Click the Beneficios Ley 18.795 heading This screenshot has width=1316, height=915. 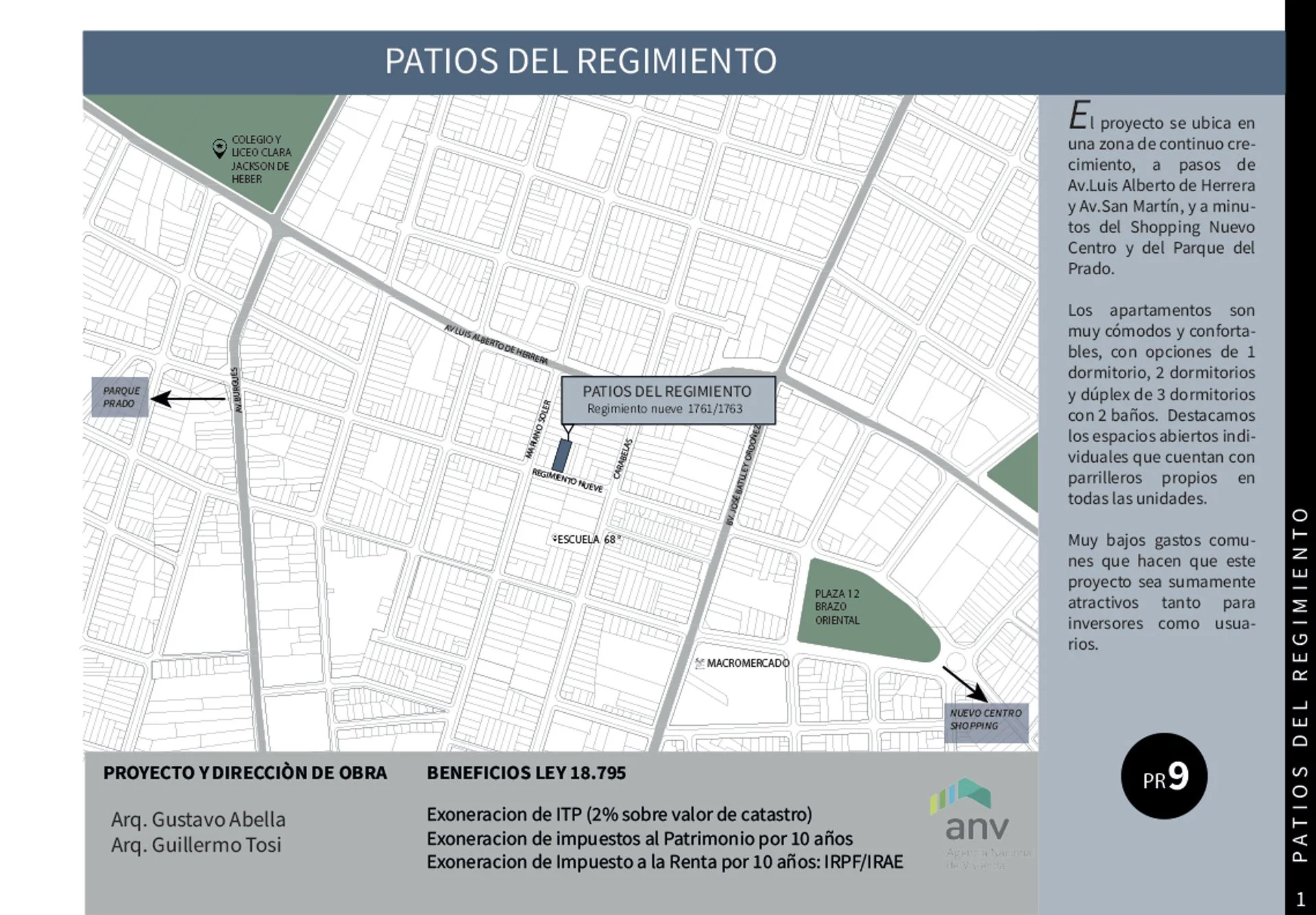(x=526, y=772)
